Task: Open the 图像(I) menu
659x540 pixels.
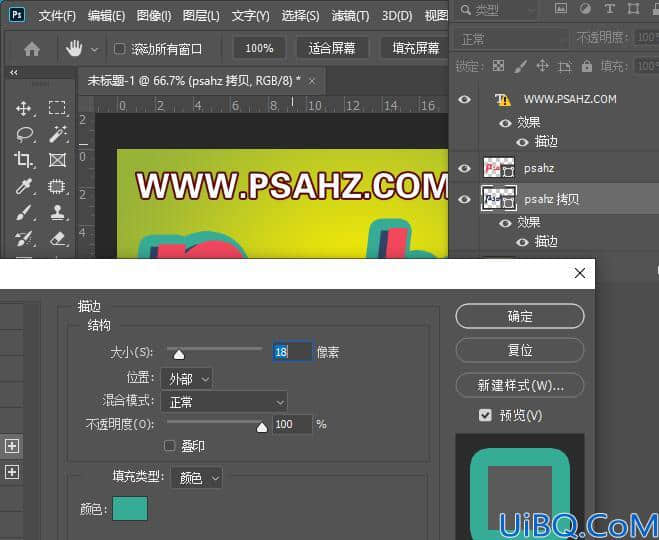Action: click(x=154, y=16)
